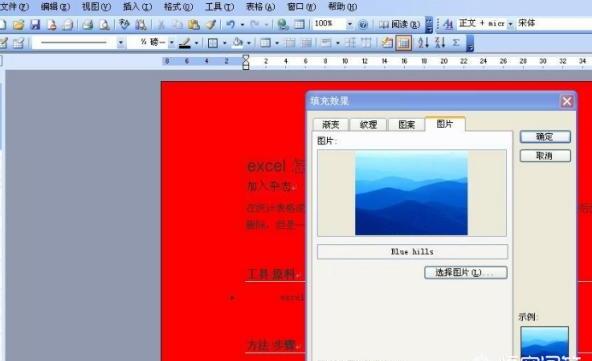This screenshot has width=592, height=361.
Task: Click the Paste clipboard icon
Action: point(194,25)
